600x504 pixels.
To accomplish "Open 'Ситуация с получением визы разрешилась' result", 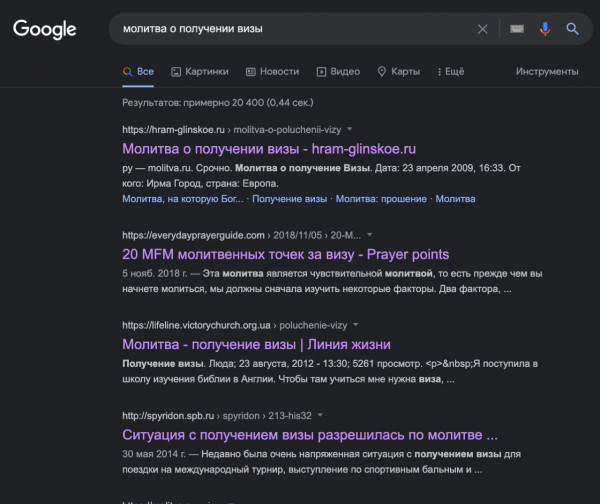I will pyautogui.click(x=310, y=435).
